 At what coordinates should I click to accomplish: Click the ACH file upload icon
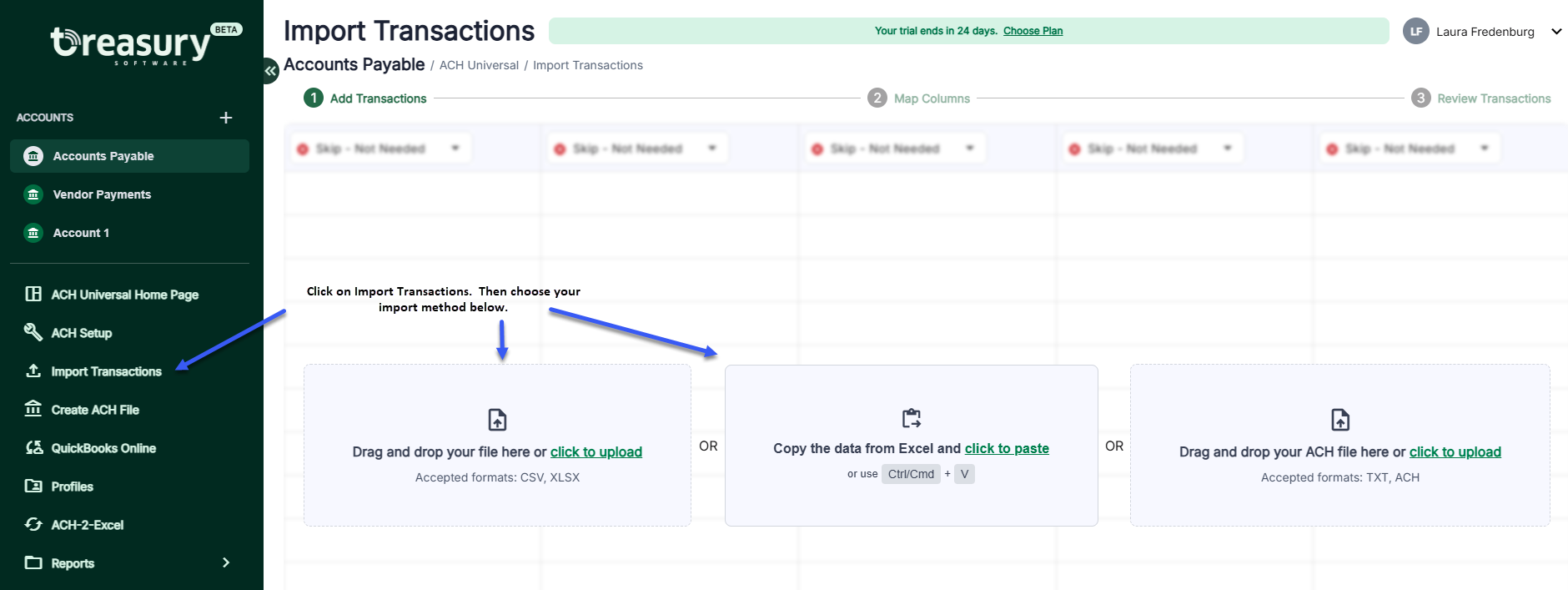coord(1339,420)
